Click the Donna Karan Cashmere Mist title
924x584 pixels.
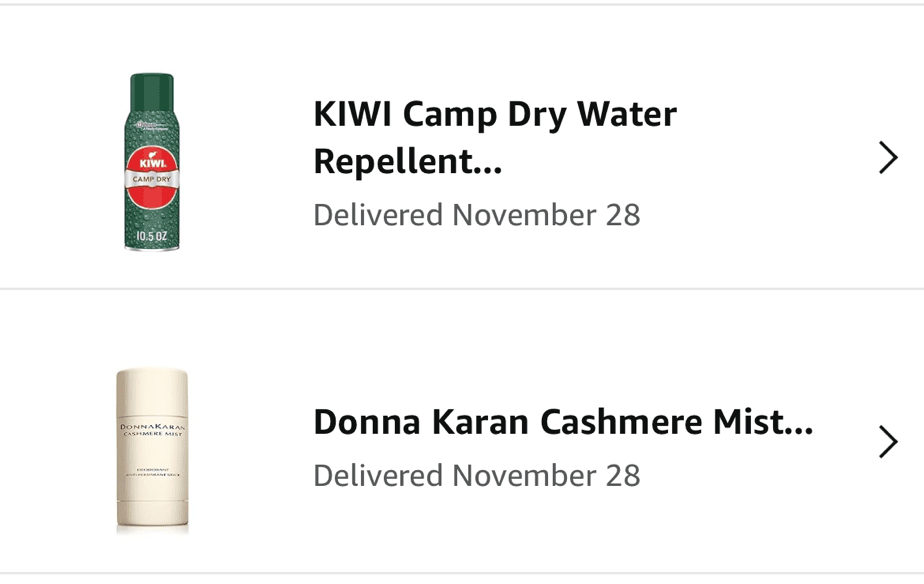point(563,422)
